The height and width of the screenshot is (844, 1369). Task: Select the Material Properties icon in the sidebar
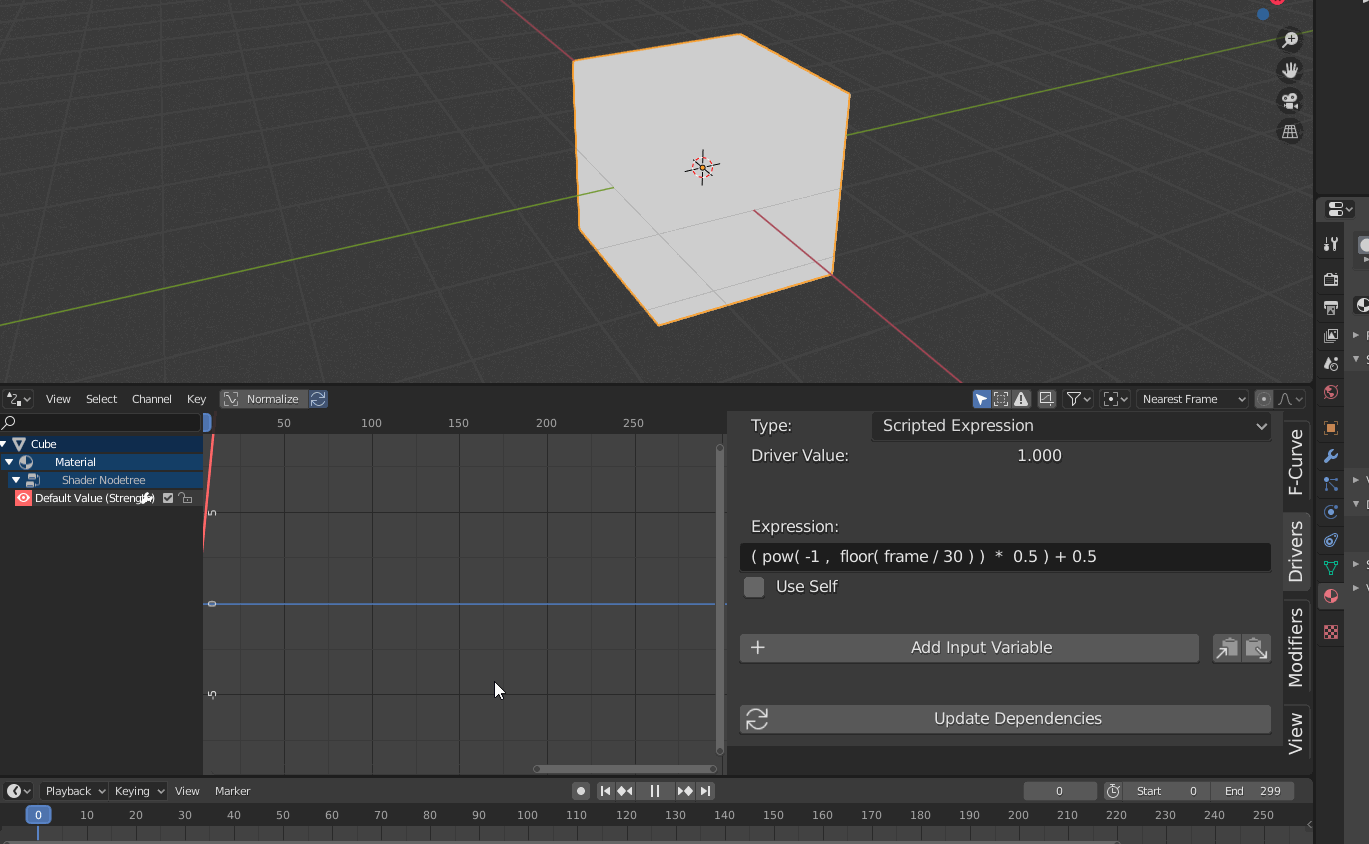click(1330, 596)
